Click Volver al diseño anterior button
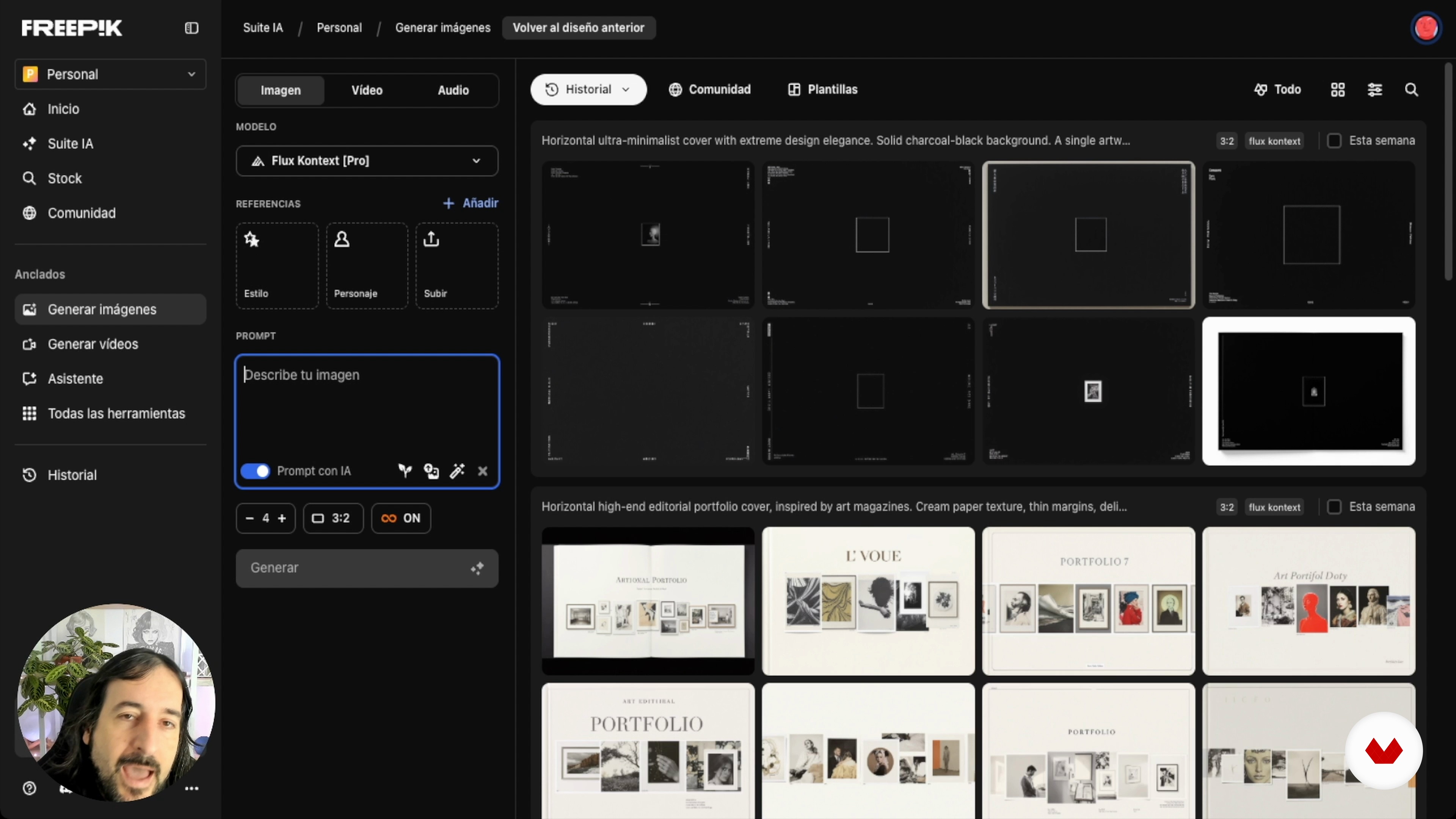The width and height of the screenshot is (1456, 819). [x=578, y=28]
